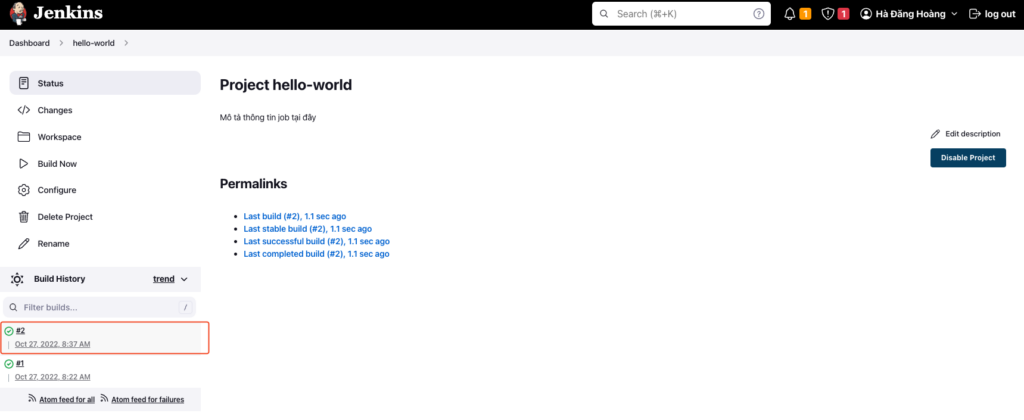Click the Permalinks heading
This screenshot has width=1024, height=420.
(x=253, y=184)
